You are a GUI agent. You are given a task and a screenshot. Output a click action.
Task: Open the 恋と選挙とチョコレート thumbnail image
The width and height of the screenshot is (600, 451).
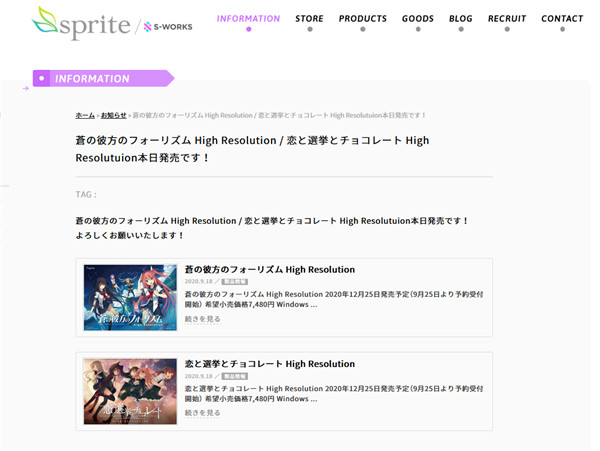[x=130, y=391]
